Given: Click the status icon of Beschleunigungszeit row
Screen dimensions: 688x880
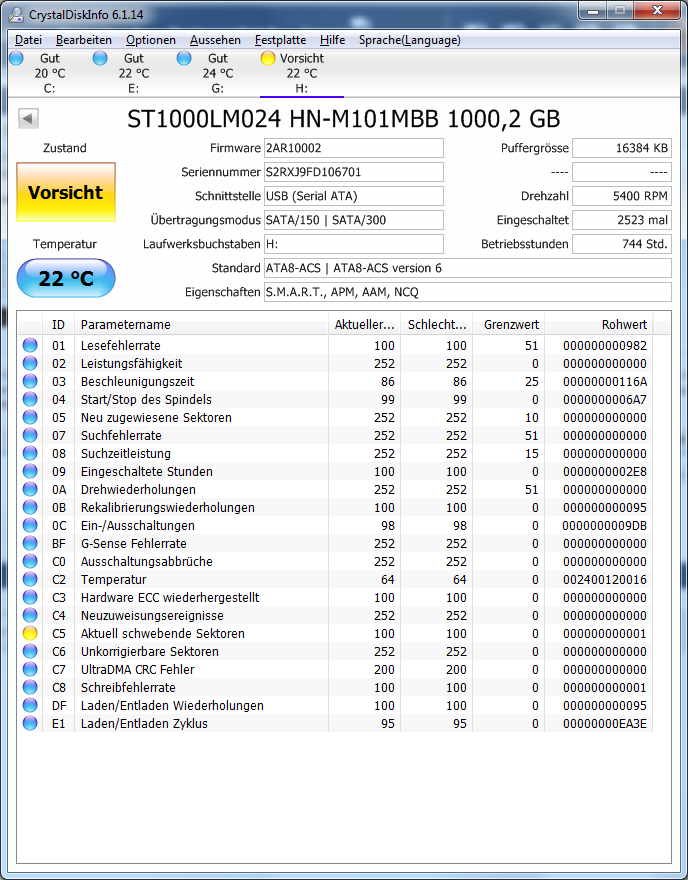Looking at the screenshot, I should (x=30, y=381).
